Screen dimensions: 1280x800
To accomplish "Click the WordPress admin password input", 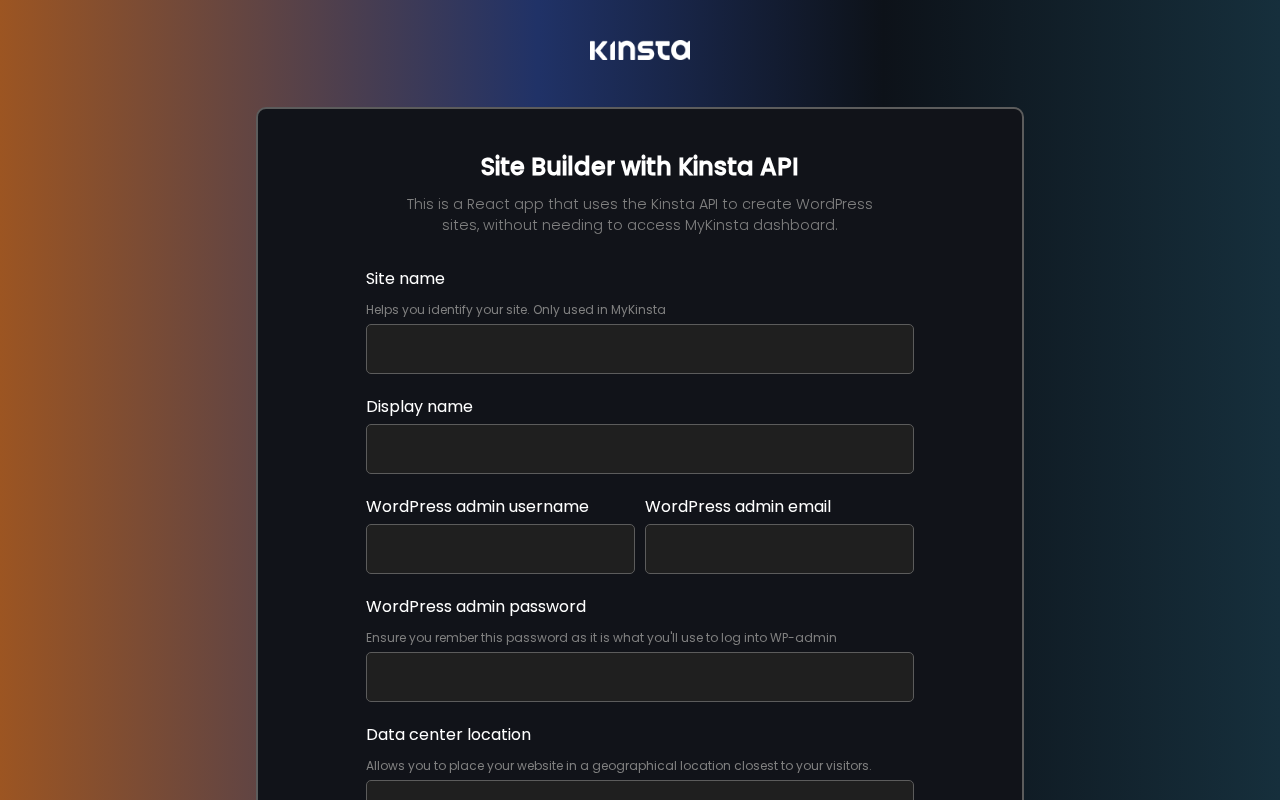I will (640, 677).
